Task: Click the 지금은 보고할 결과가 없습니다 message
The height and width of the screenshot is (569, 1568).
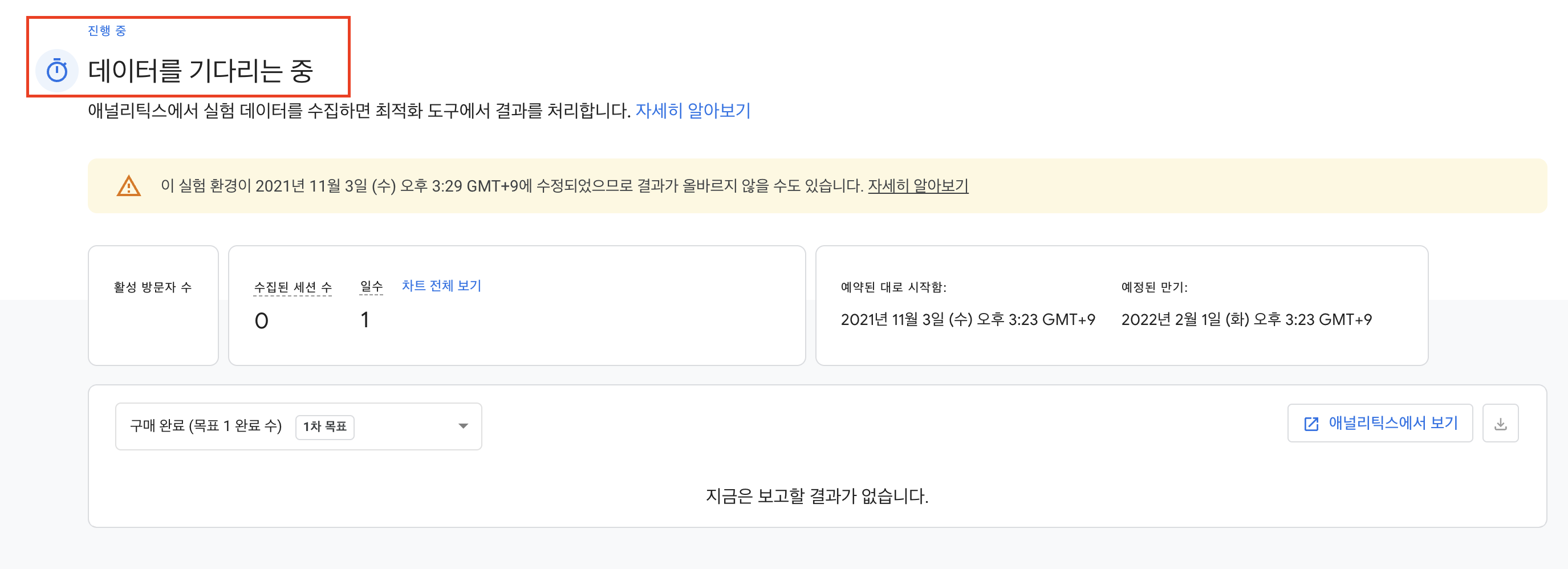Action: [817, 496]
